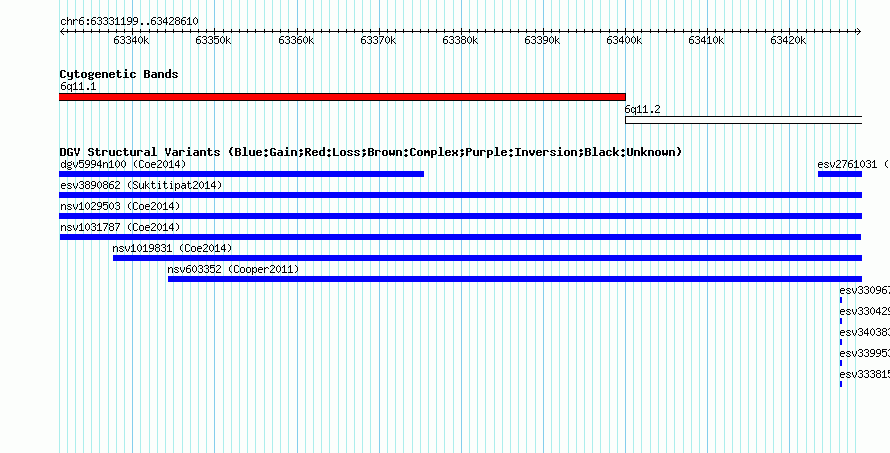Open the esv3890862 (Suktitipat2014) label

tap(141, 185)
